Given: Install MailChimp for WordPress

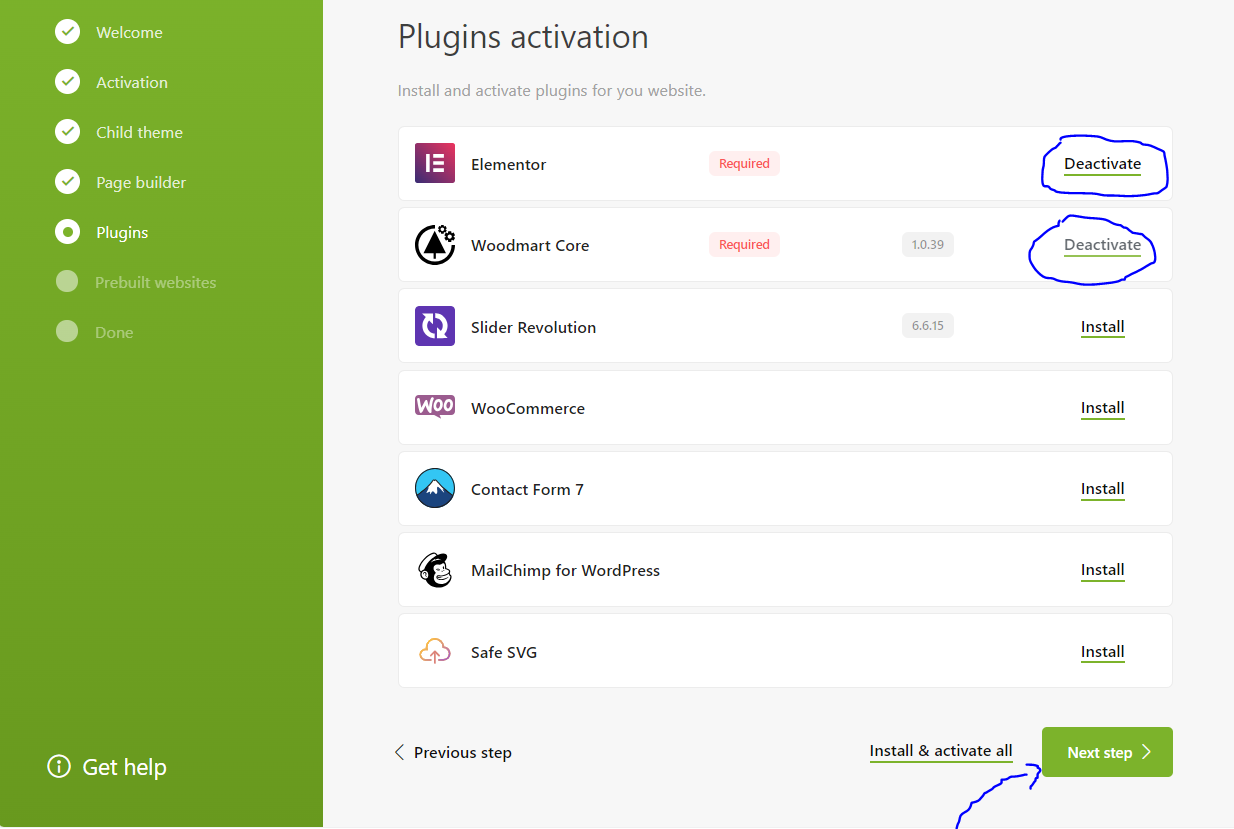Looking at the screenshot, I should (x=1102, y=570).
